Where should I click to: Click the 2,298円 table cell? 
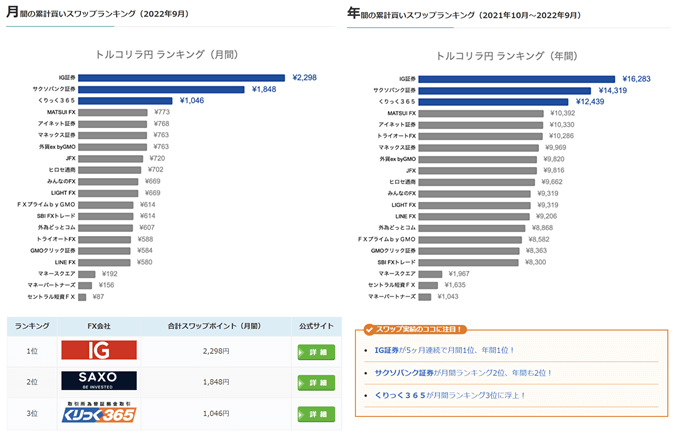click(x=216, y=351)
